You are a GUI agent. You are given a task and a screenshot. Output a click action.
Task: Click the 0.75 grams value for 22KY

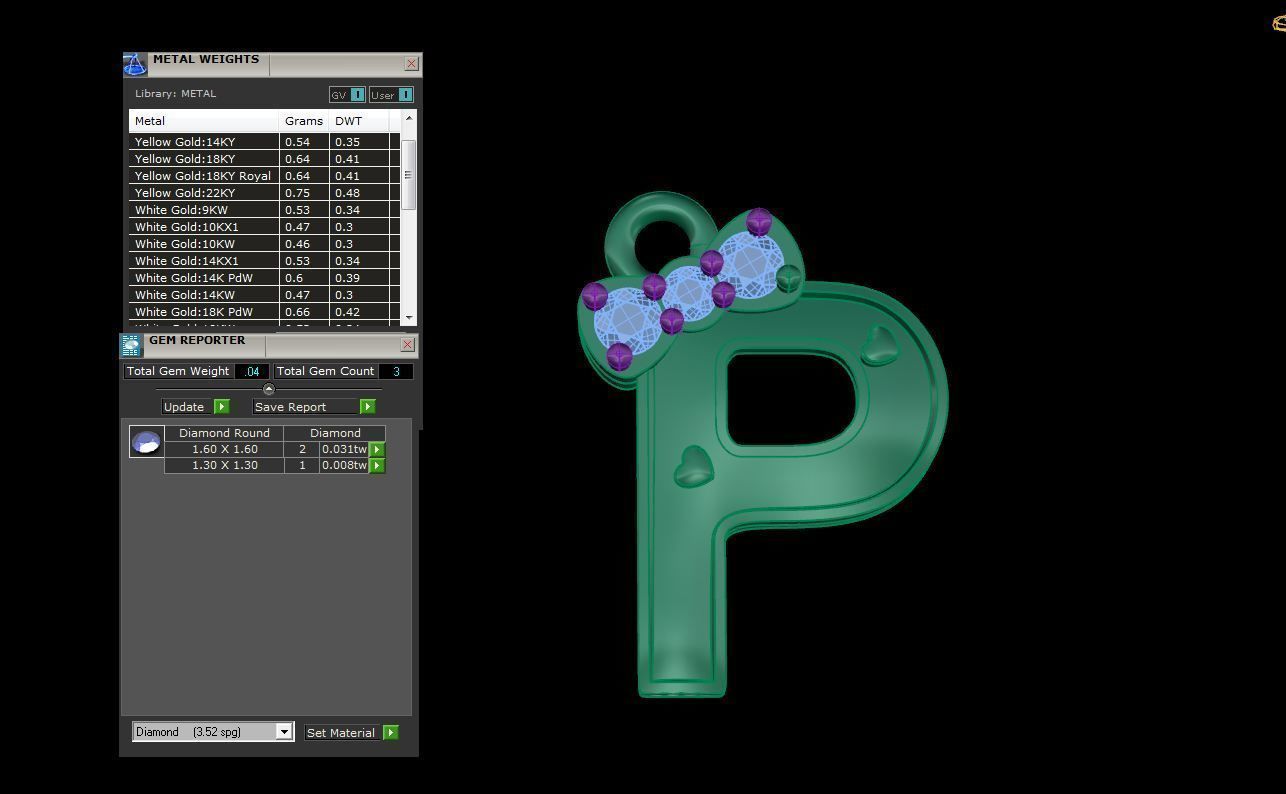click(304, 193)
